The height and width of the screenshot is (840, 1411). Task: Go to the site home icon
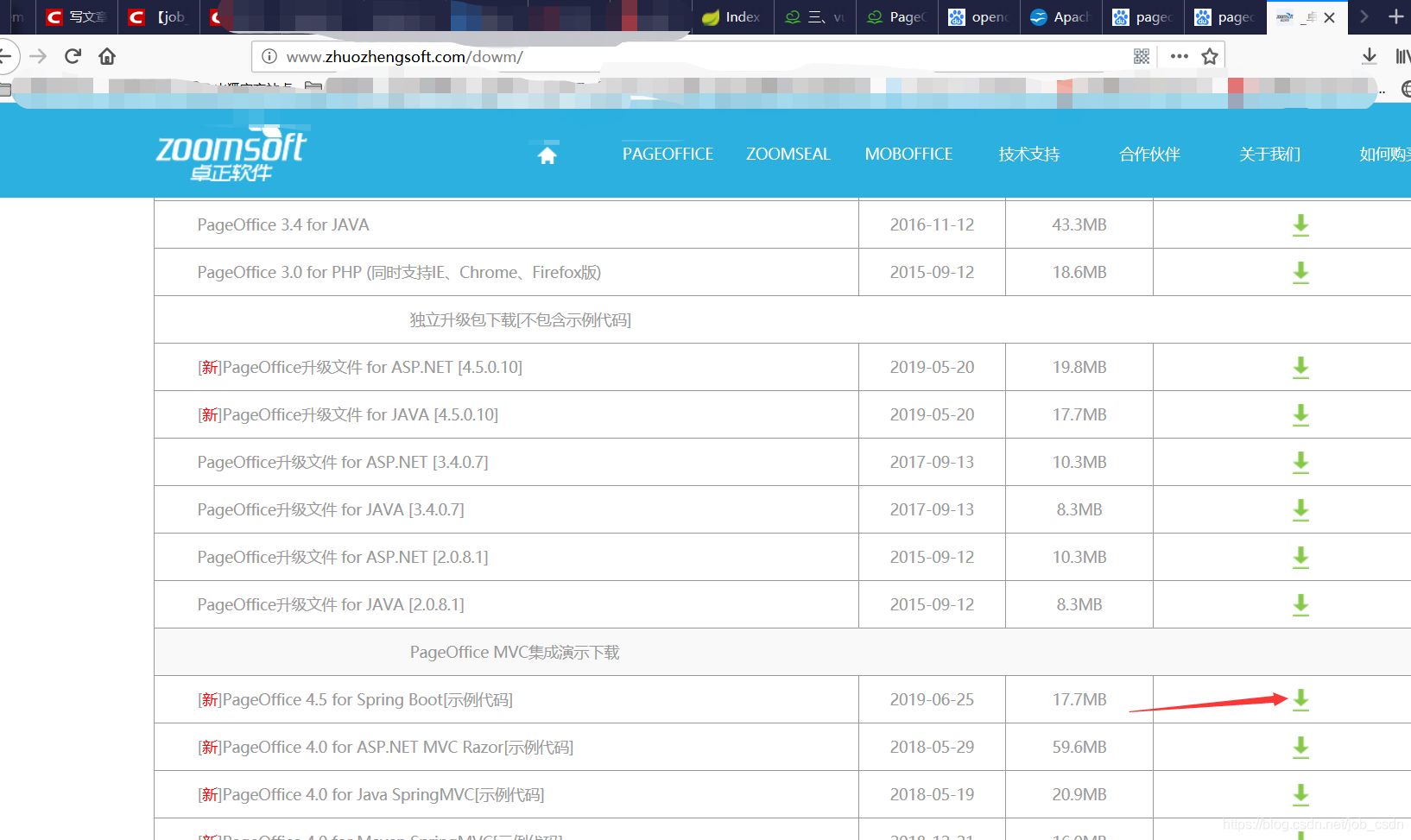(x=547, y=155)
